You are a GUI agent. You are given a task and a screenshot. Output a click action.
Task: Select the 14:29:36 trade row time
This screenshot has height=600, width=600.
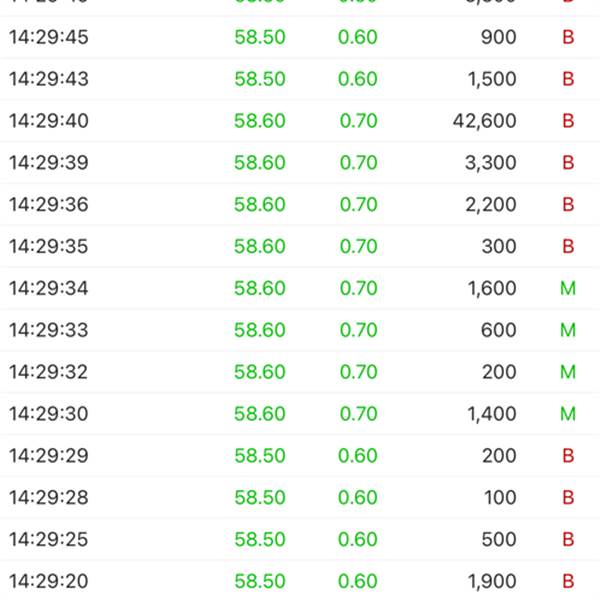click(49, 205)
